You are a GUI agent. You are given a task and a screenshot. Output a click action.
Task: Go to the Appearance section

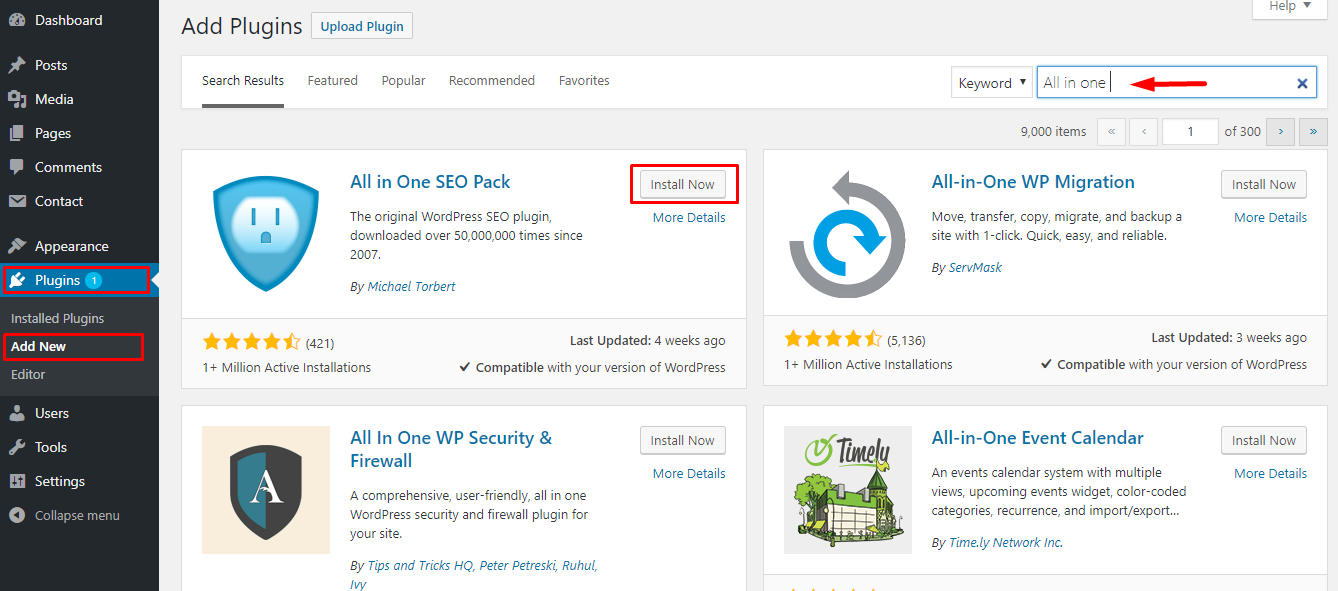click(x=71, y=246)
